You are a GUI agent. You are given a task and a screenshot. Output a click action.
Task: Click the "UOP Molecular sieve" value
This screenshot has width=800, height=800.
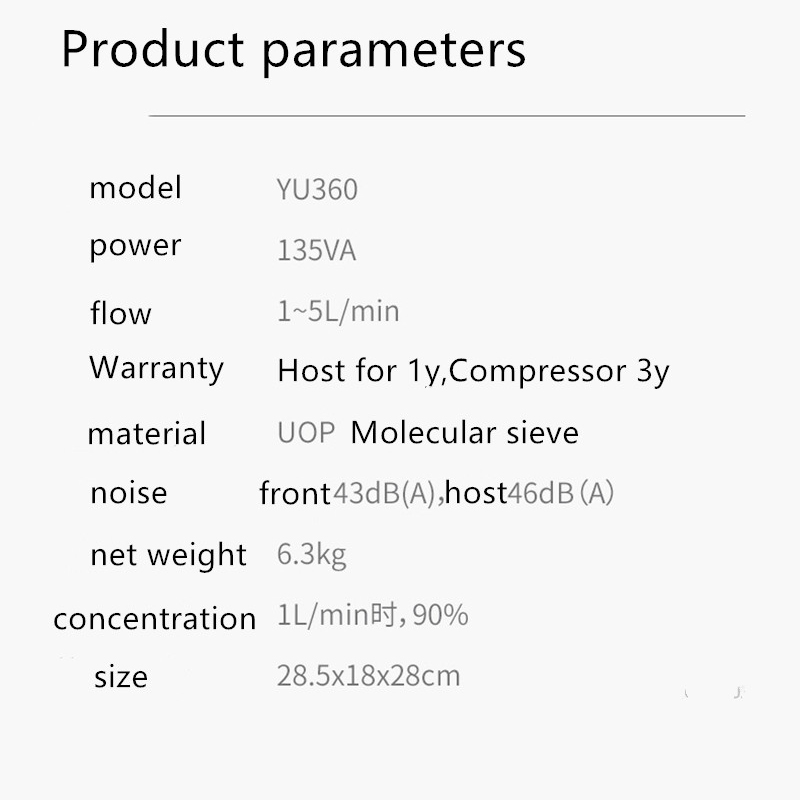pyautogui.click(x=427, y=433)
